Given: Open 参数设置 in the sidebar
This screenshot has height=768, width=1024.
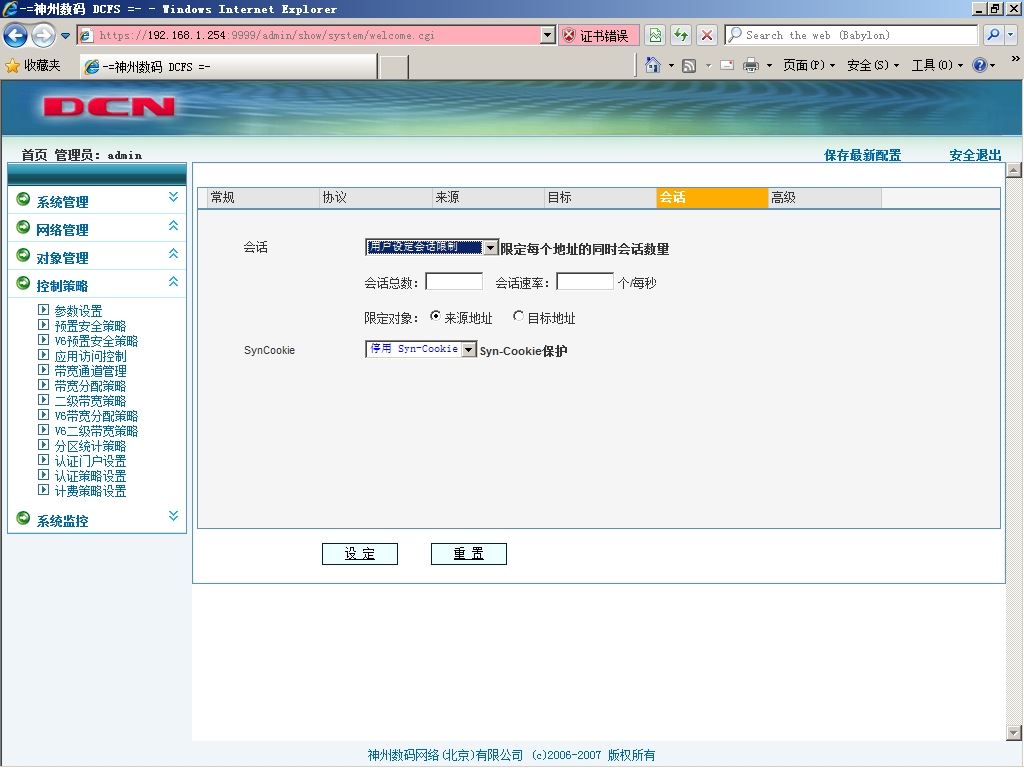Looking at the screenshot, I should pos(78,311).
